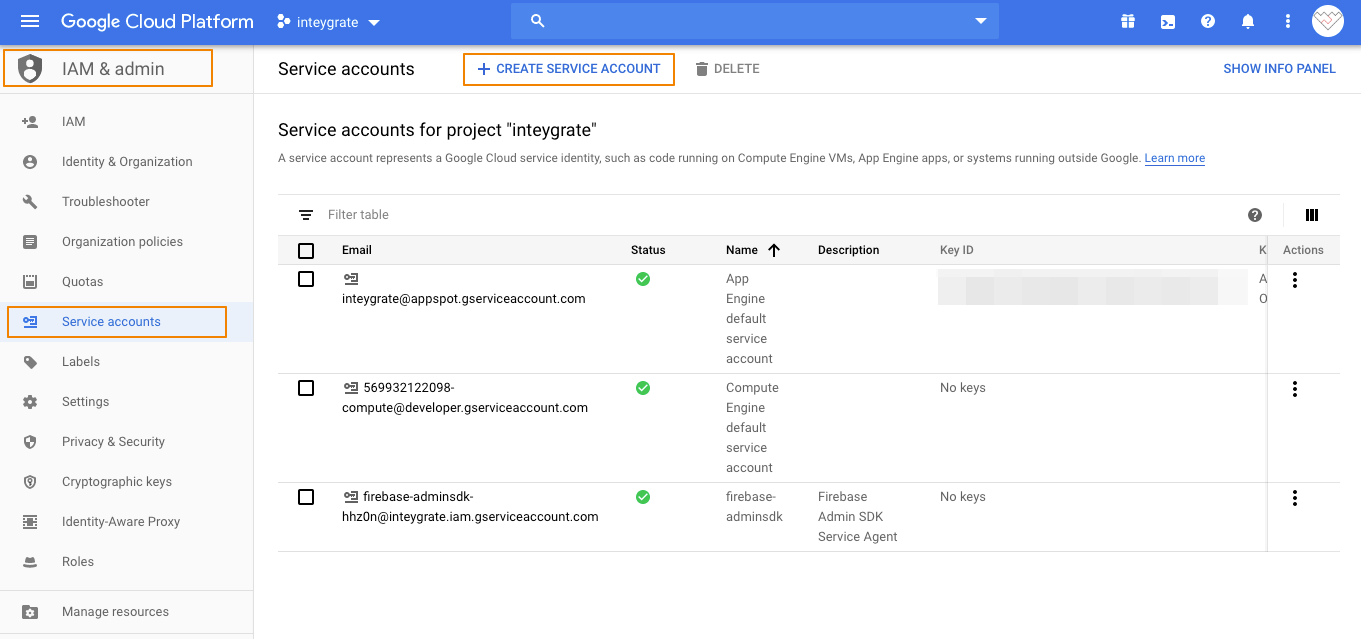Image resolution: width=1361 pixels, height=639 pixels.
Task: Click CREATE SERVICE ACCOUNT button
Action: [x=569, y=69]
